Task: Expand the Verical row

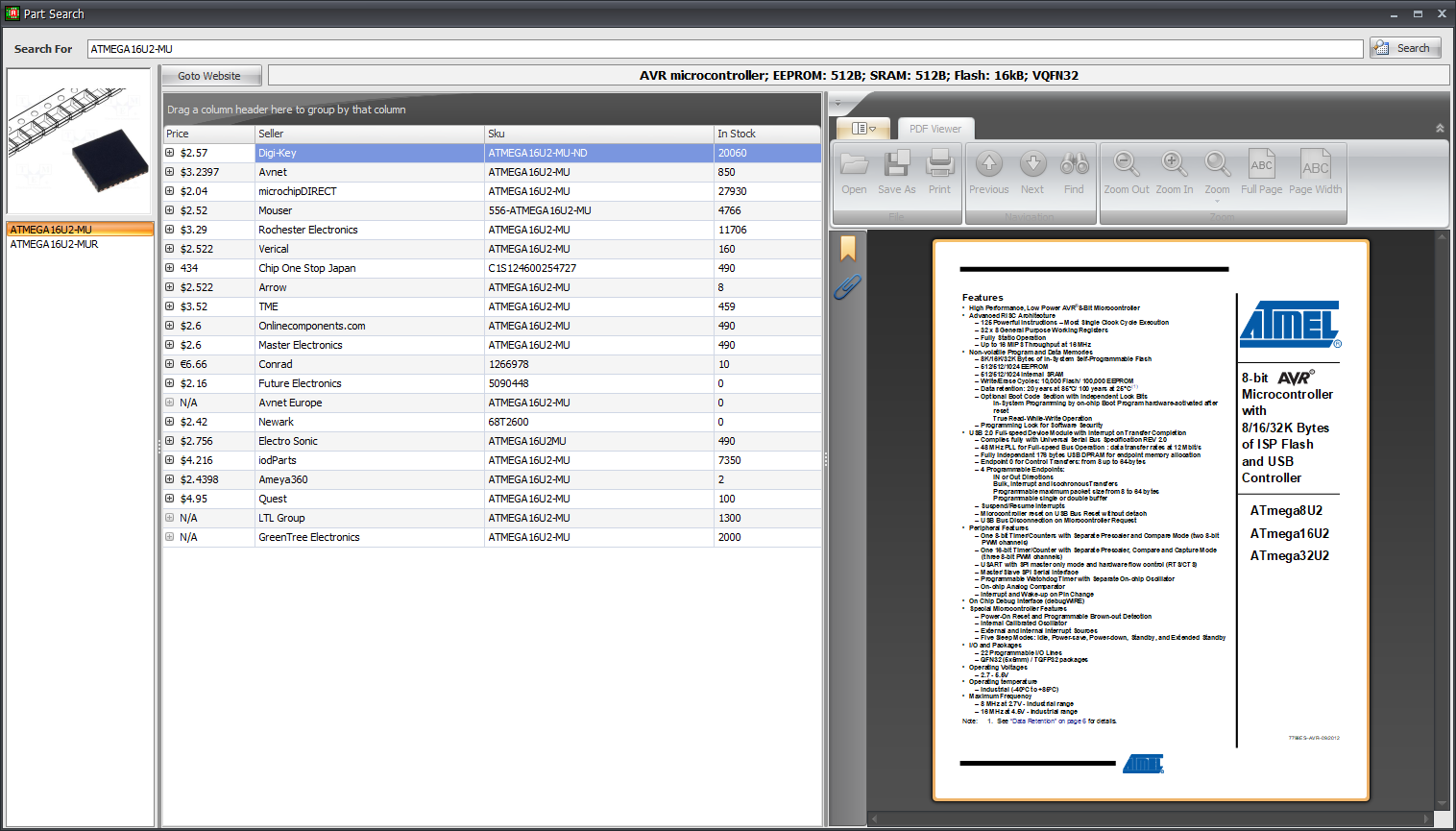Action: point(170,249)
